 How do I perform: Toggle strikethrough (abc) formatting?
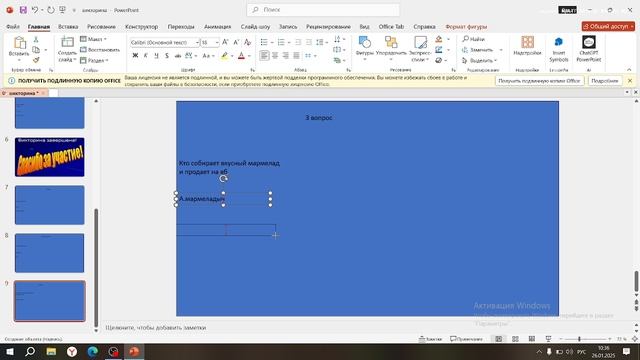178,56
